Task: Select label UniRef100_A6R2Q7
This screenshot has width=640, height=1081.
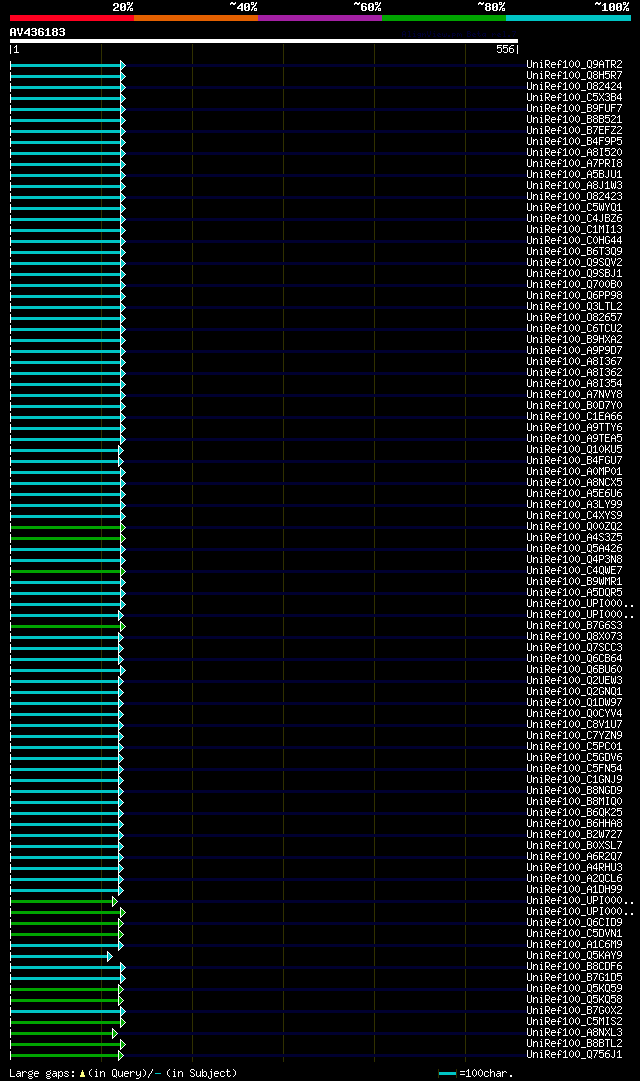Action: click(x=574, y=858)
